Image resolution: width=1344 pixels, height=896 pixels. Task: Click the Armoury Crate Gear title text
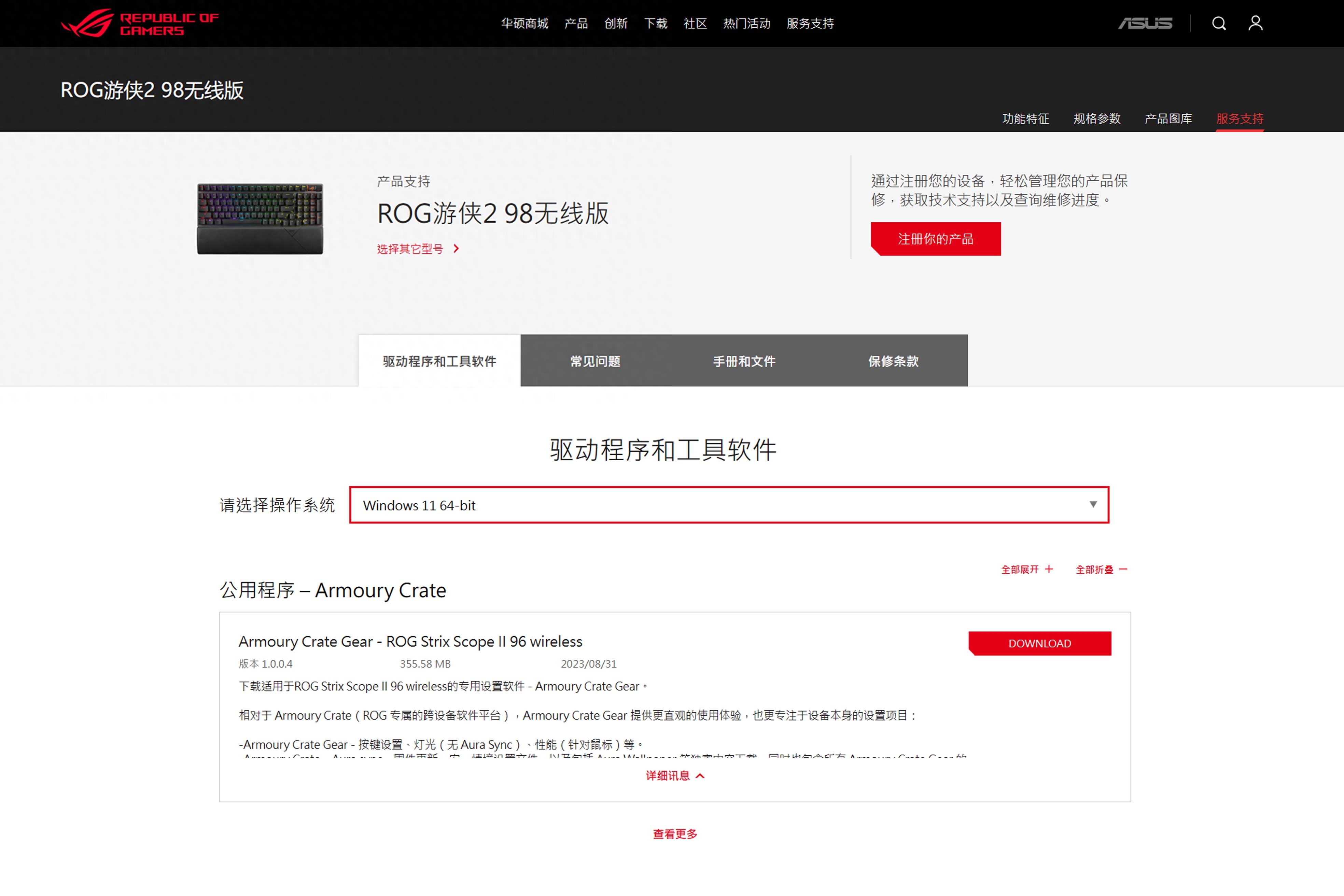tap(410, 642)
